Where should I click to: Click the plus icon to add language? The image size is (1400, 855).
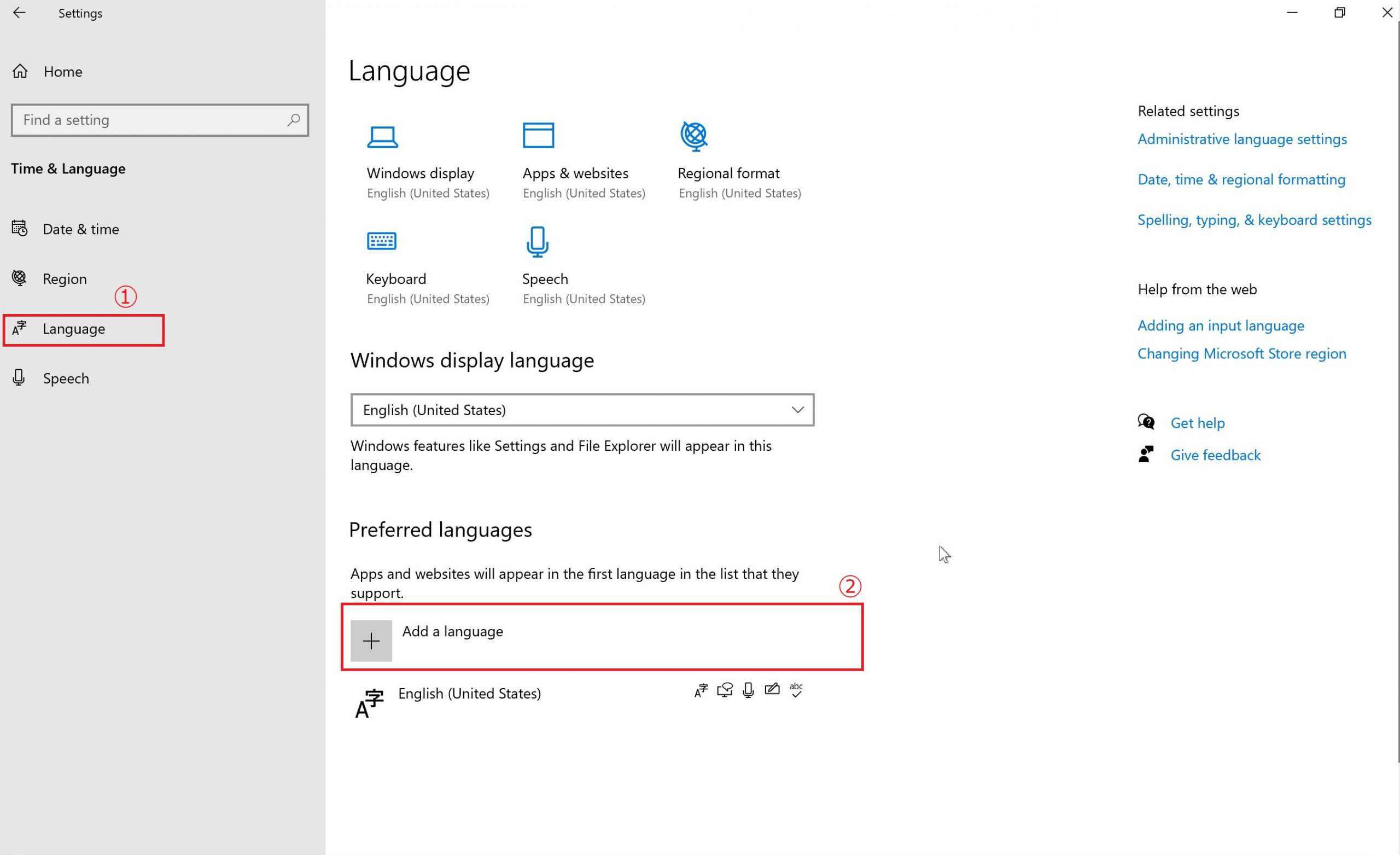[x=371, y=641]
